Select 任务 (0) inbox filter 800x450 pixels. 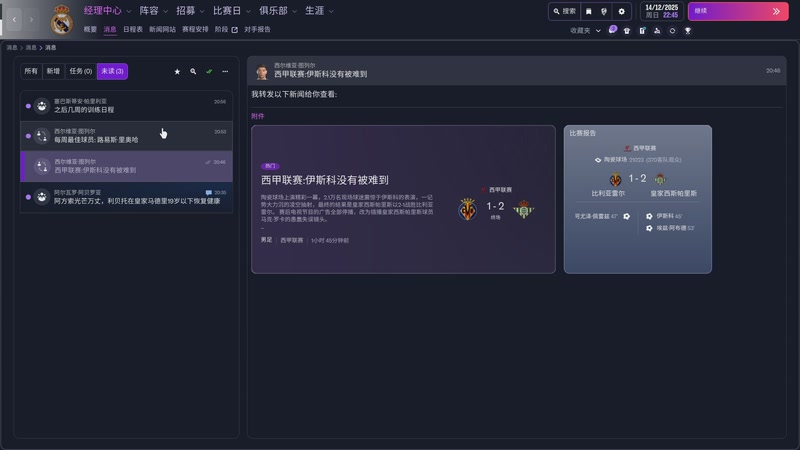81,71
